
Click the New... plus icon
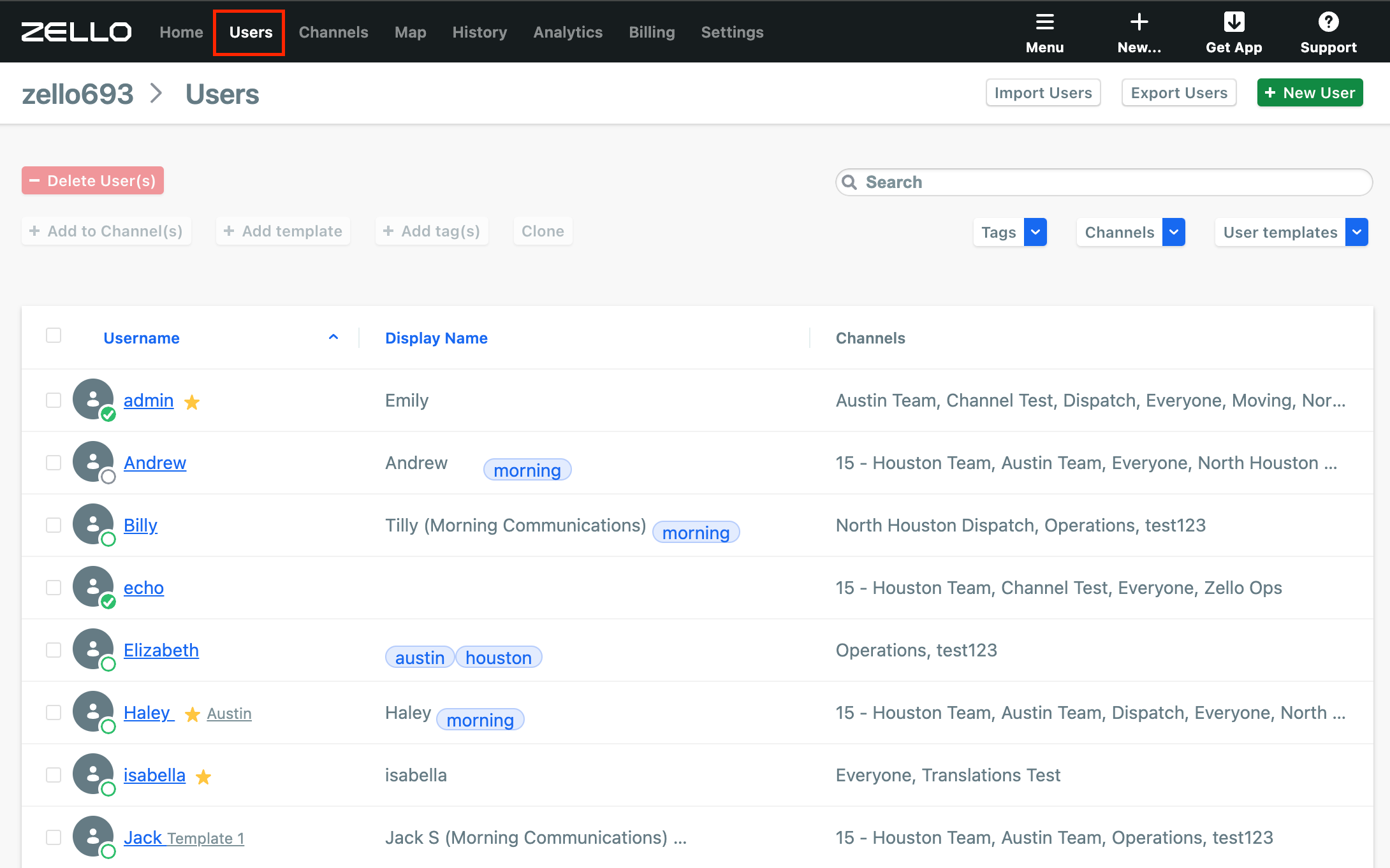tap(1139, 22)
